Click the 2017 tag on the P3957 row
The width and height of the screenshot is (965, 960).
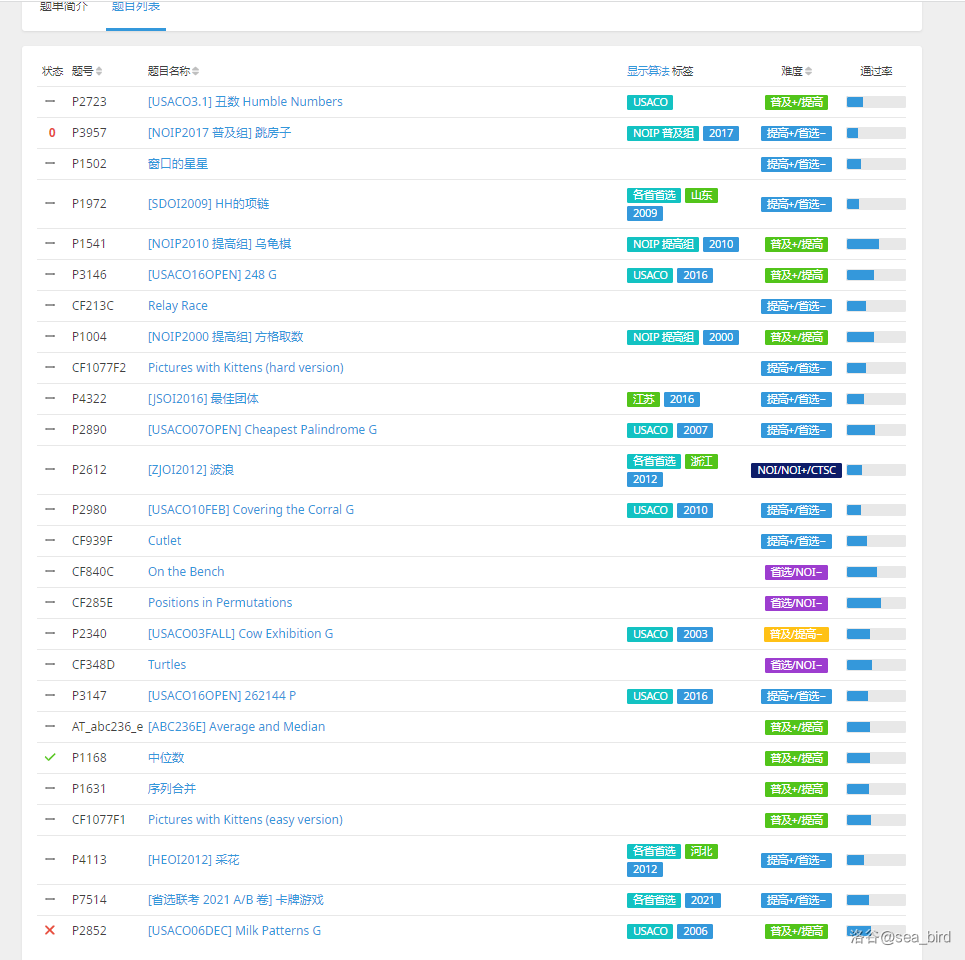tap(720, 133)
